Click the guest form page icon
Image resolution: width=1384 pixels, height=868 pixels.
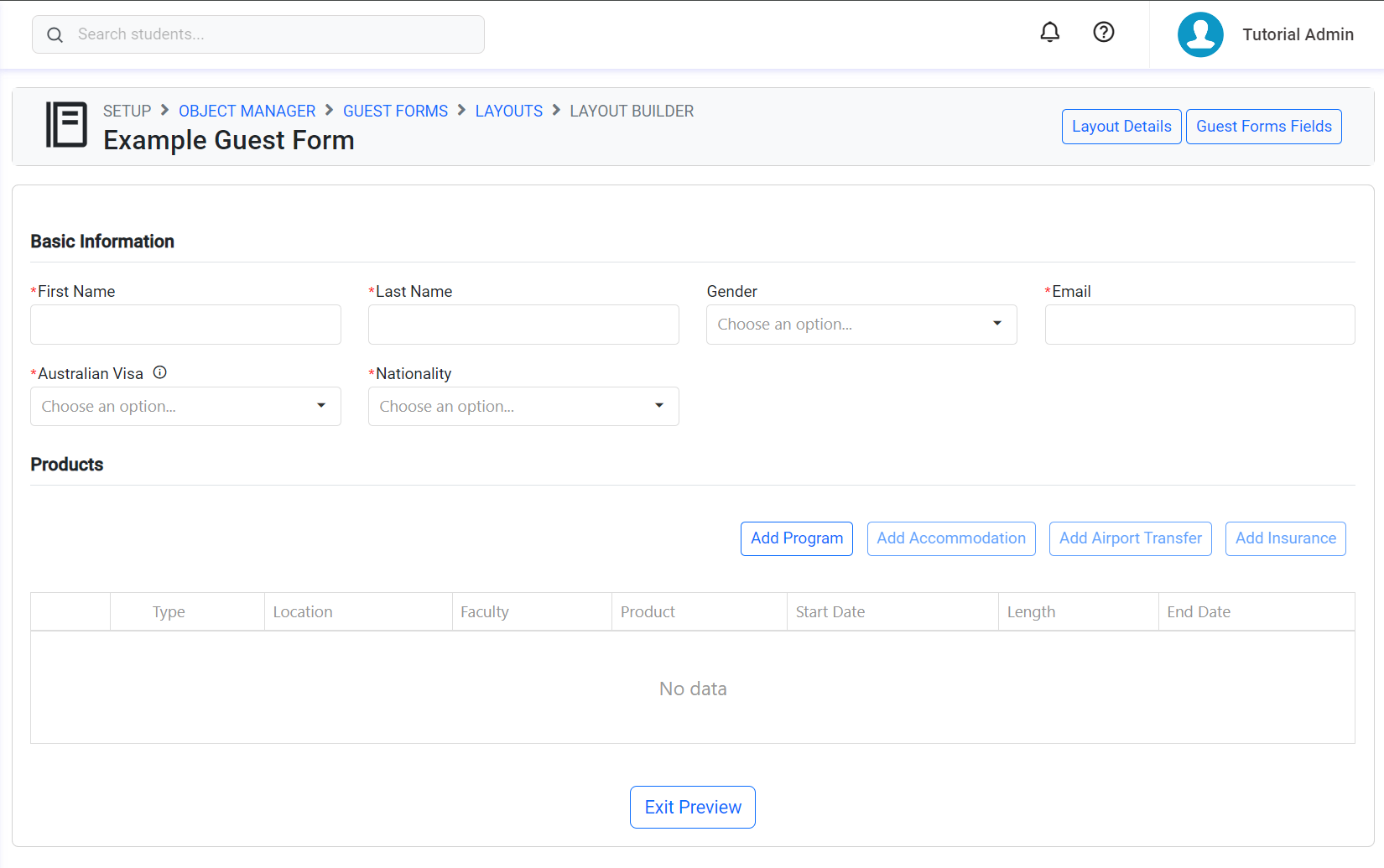click(x=66, y=125)
